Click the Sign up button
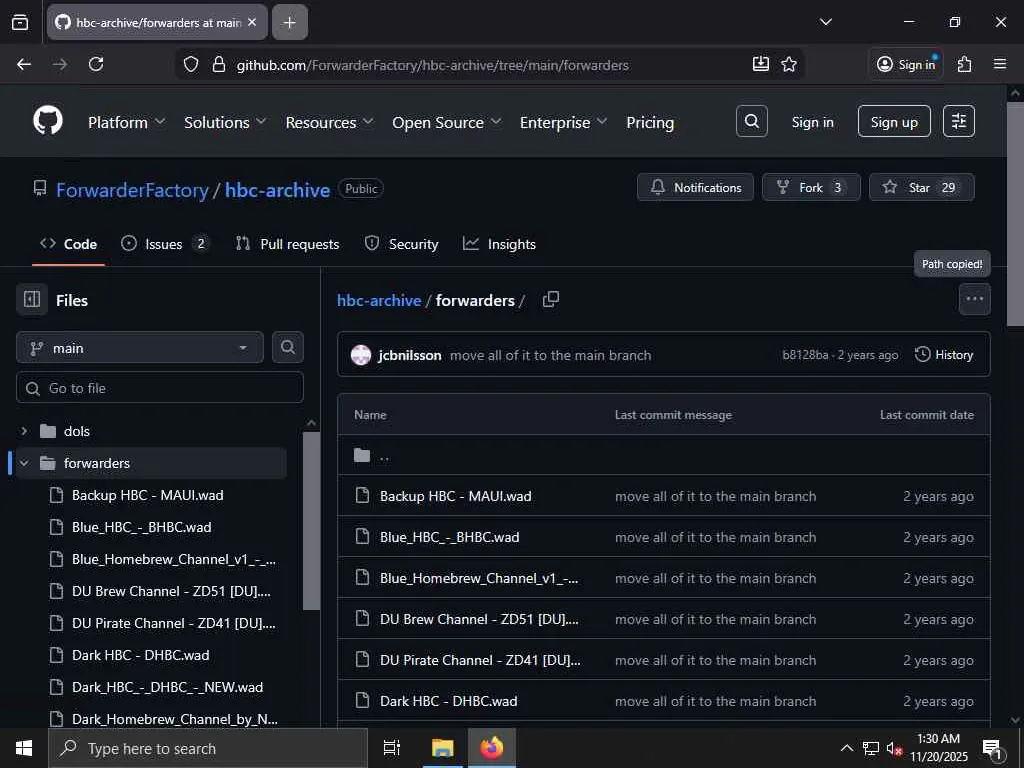 coord(894,121)
